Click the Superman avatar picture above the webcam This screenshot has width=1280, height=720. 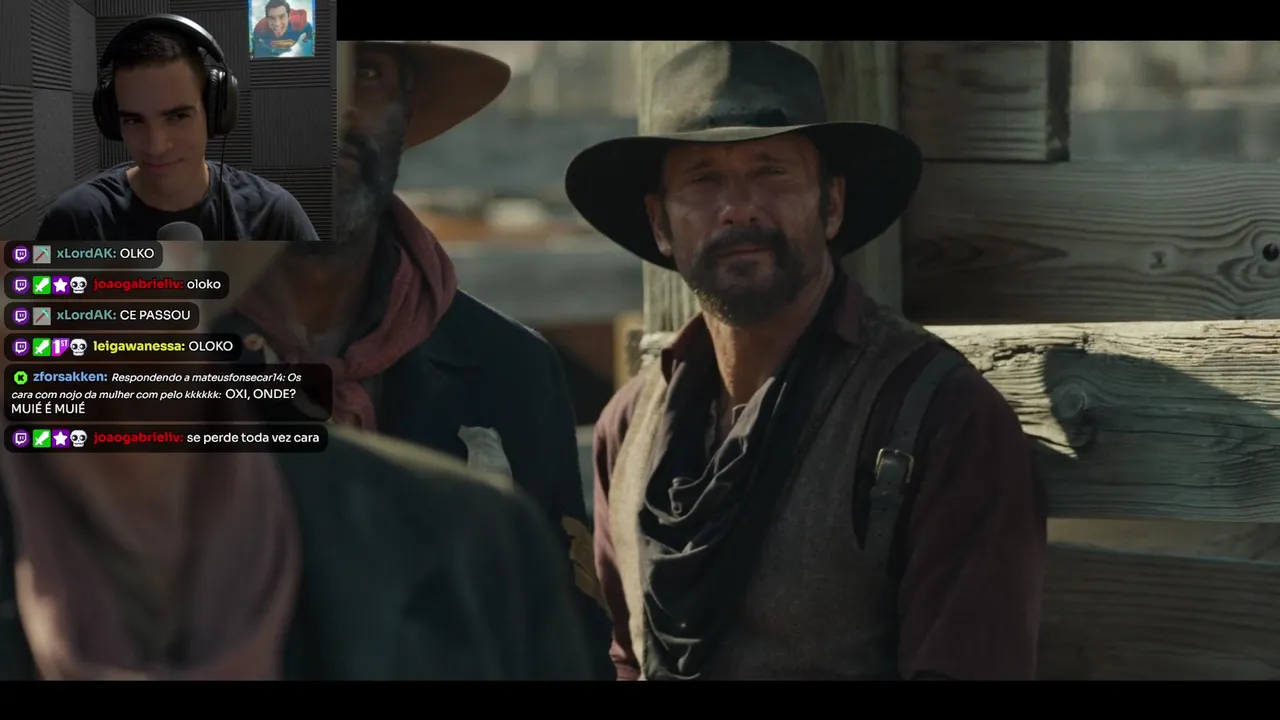[282, 28]
